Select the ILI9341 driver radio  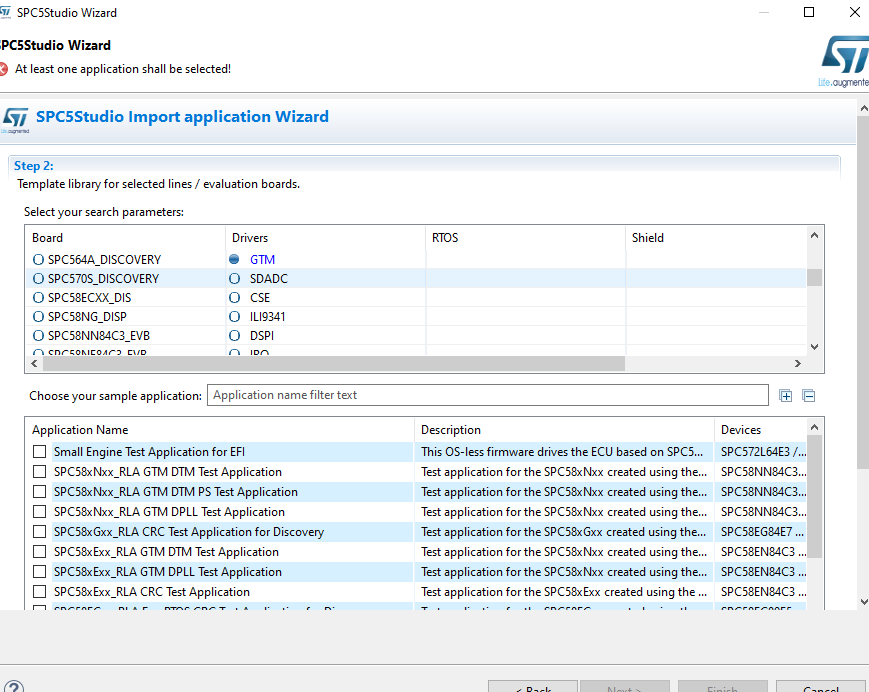[234, 316]
